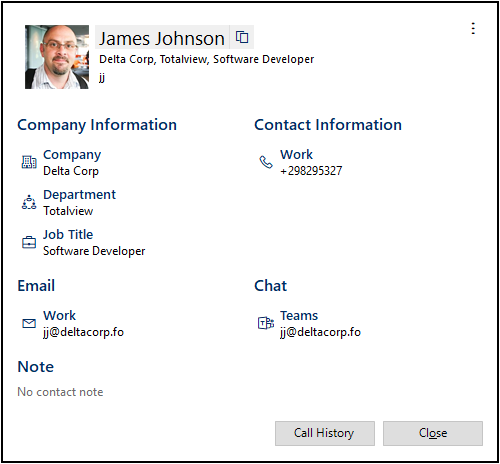Click the Job Title field label
Viewport: 500px width, 464px height.
tap(68, 235)
